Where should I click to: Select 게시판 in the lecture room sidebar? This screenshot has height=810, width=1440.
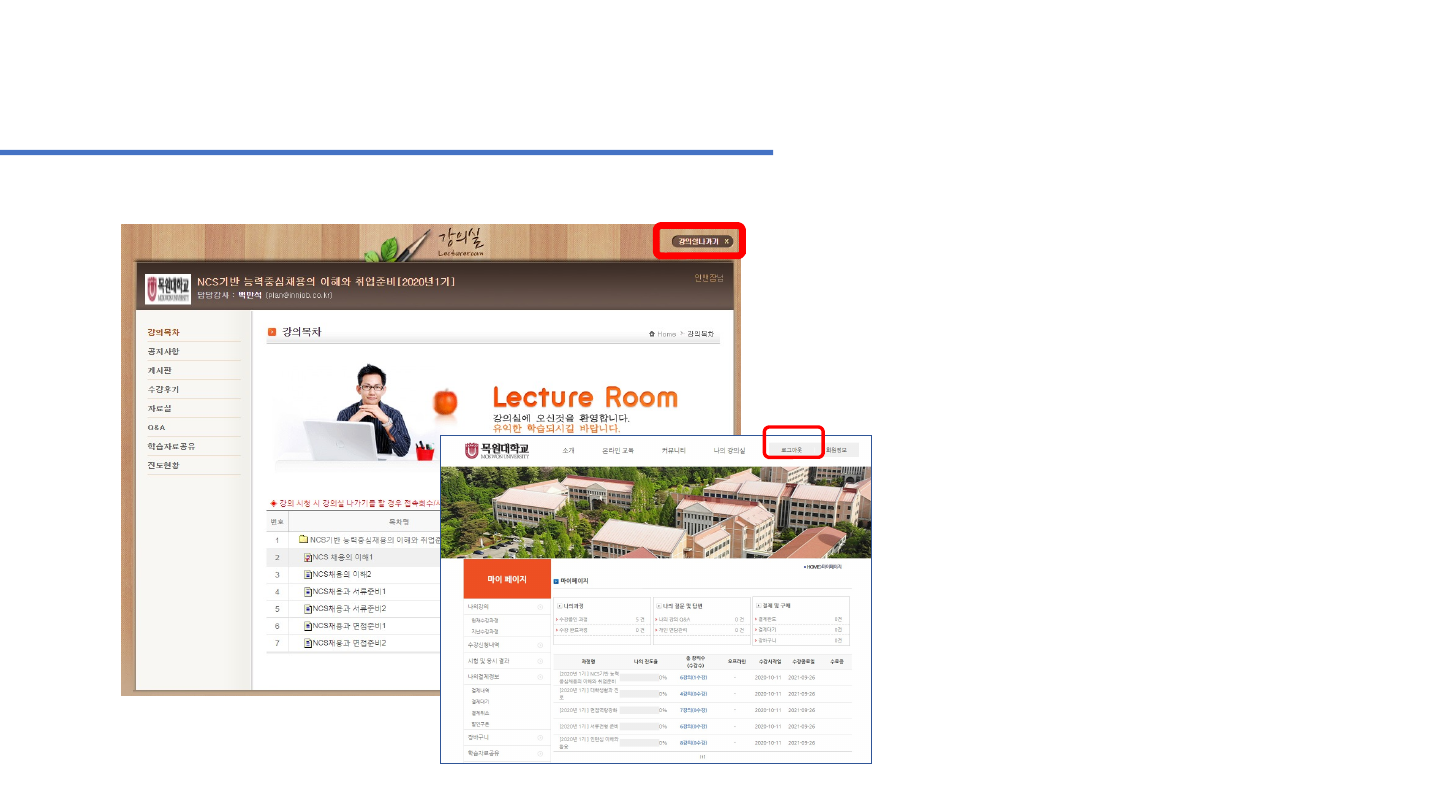pyautogui.click(x=160, y=370)
